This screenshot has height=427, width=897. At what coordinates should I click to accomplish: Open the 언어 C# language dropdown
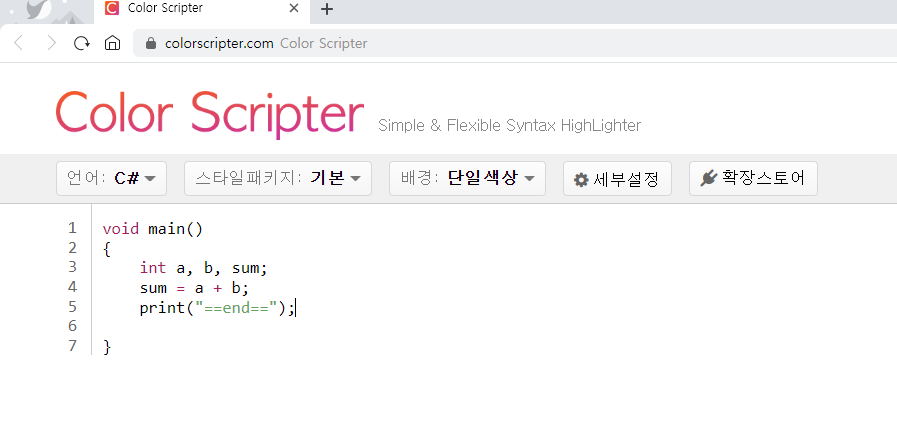[112, 179]
